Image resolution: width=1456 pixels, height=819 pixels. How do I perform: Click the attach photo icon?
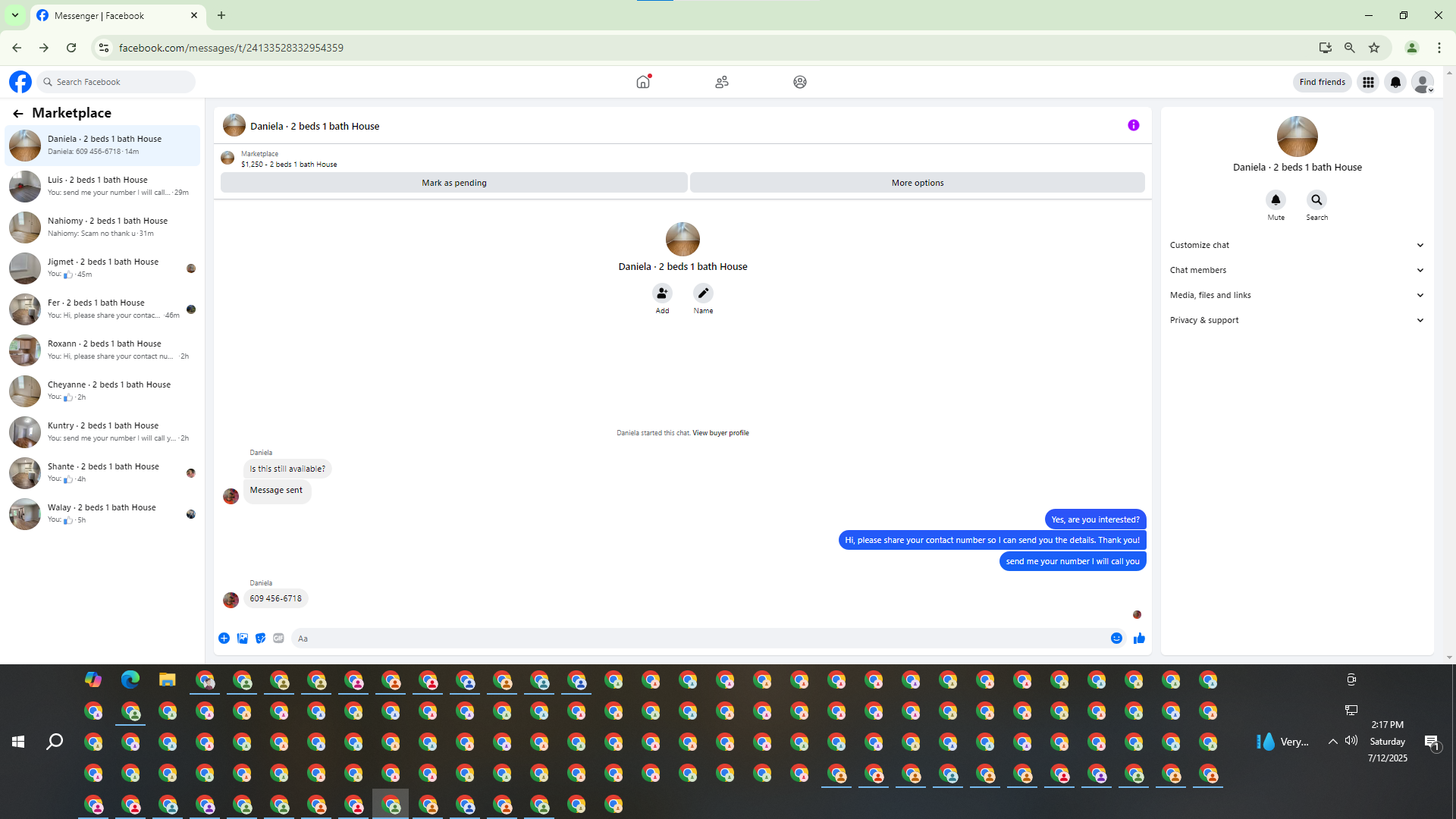tap(243, 639)
